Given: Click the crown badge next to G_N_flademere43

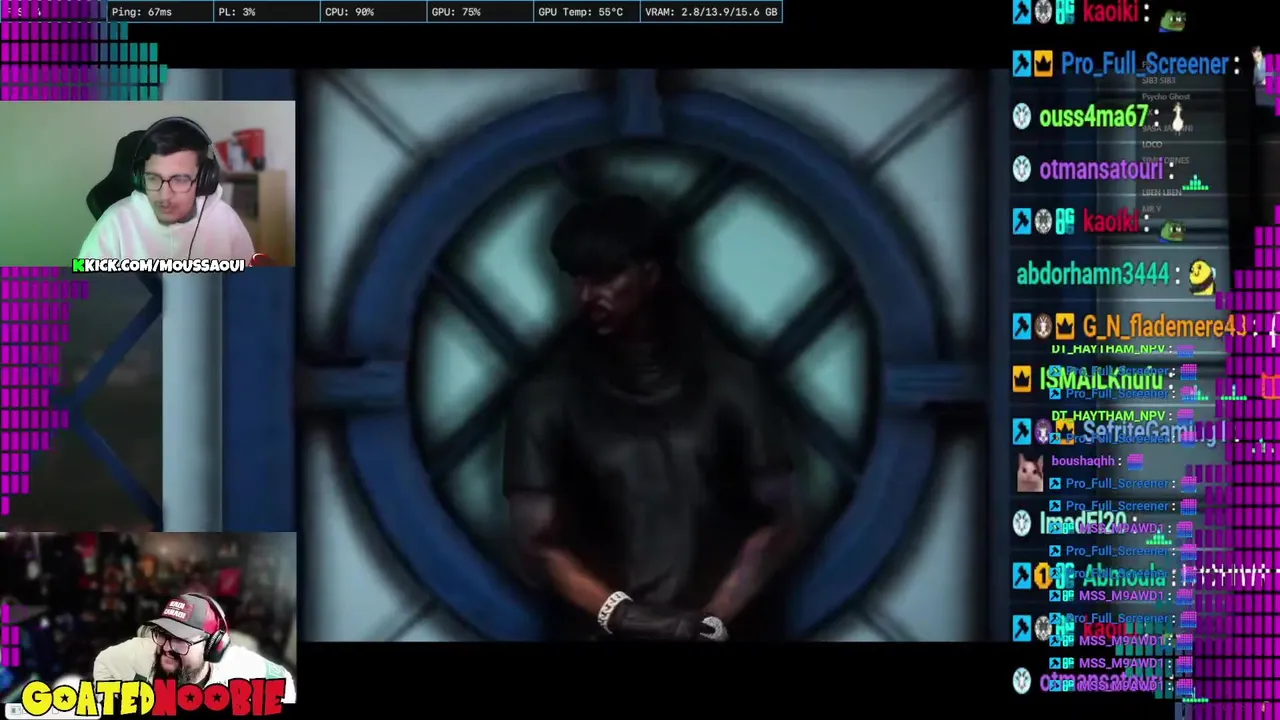Looking at the screenshot, I should point(1065,326).
